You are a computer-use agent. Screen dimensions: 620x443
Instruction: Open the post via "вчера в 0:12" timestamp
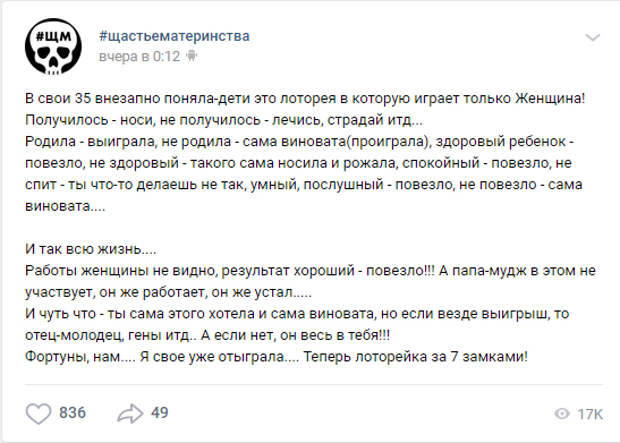tap(139, 57)
